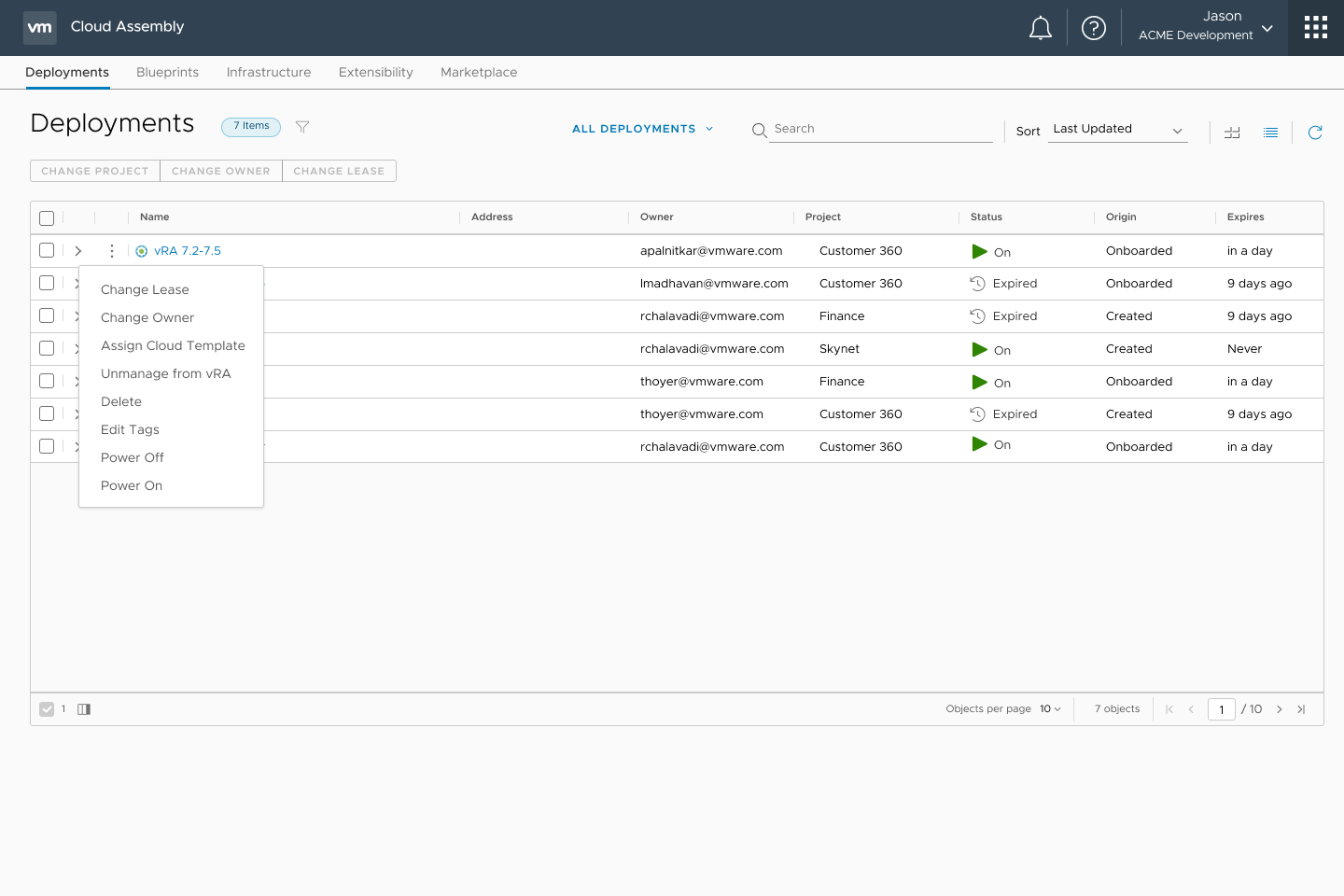1344x896 pixels.
Task: Check the vRA 7.2-7.5 row checkbox
Action: coord(47,250)
